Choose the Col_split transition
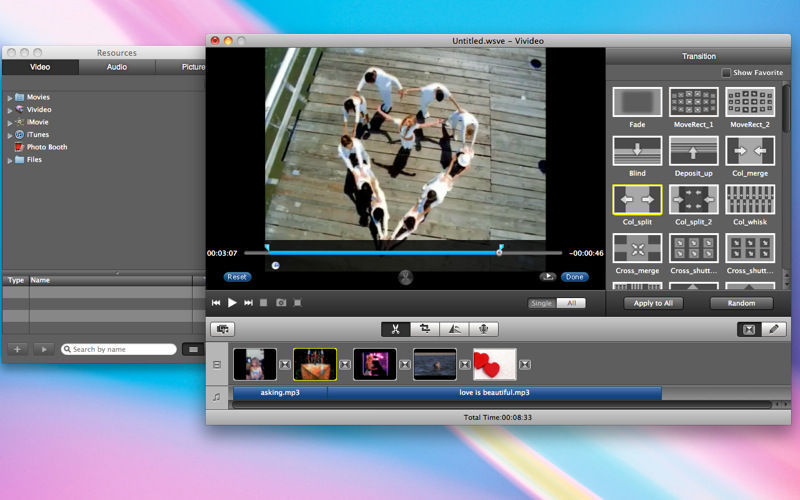 click(637, 199)
